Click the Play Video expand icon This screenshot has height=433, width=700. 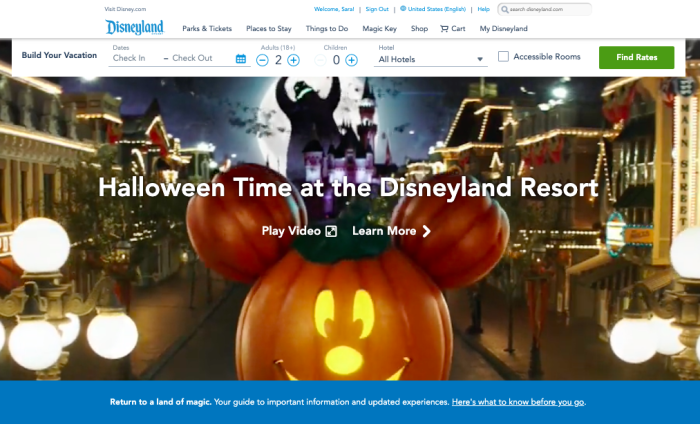pos(330,231)
